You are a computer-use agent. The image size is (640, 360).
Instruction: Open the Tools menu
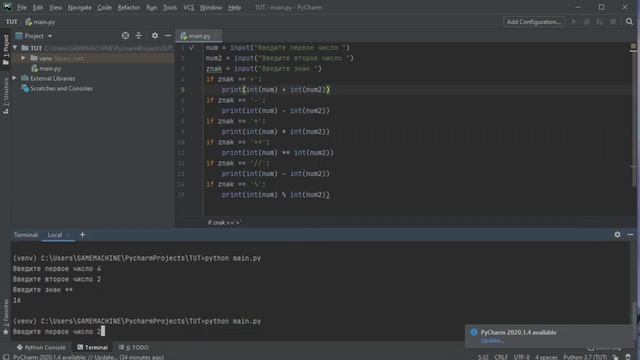[x=170, y=7]
